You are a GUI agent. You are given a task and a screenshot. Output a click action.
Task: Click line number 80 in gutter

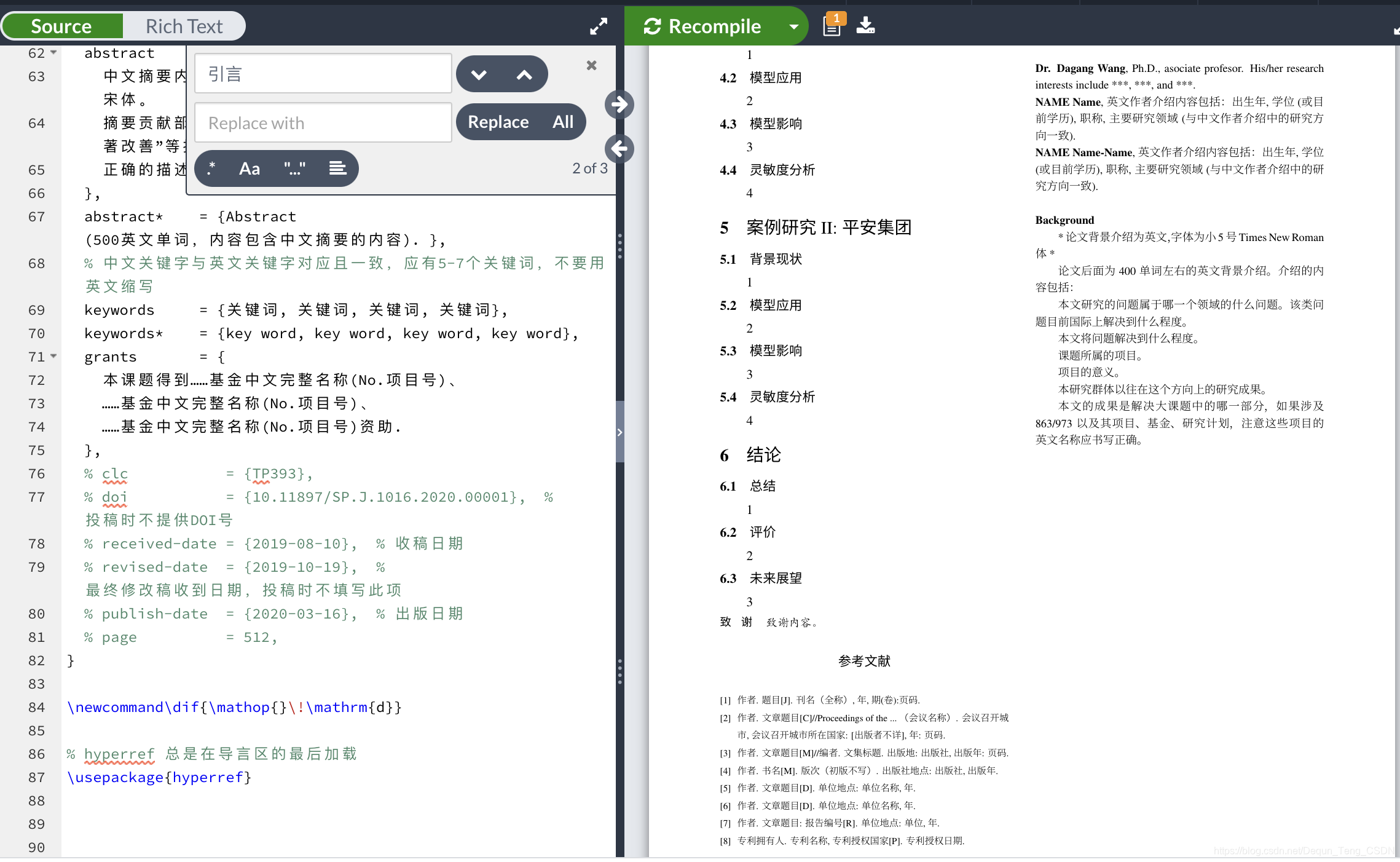point(36,614)
